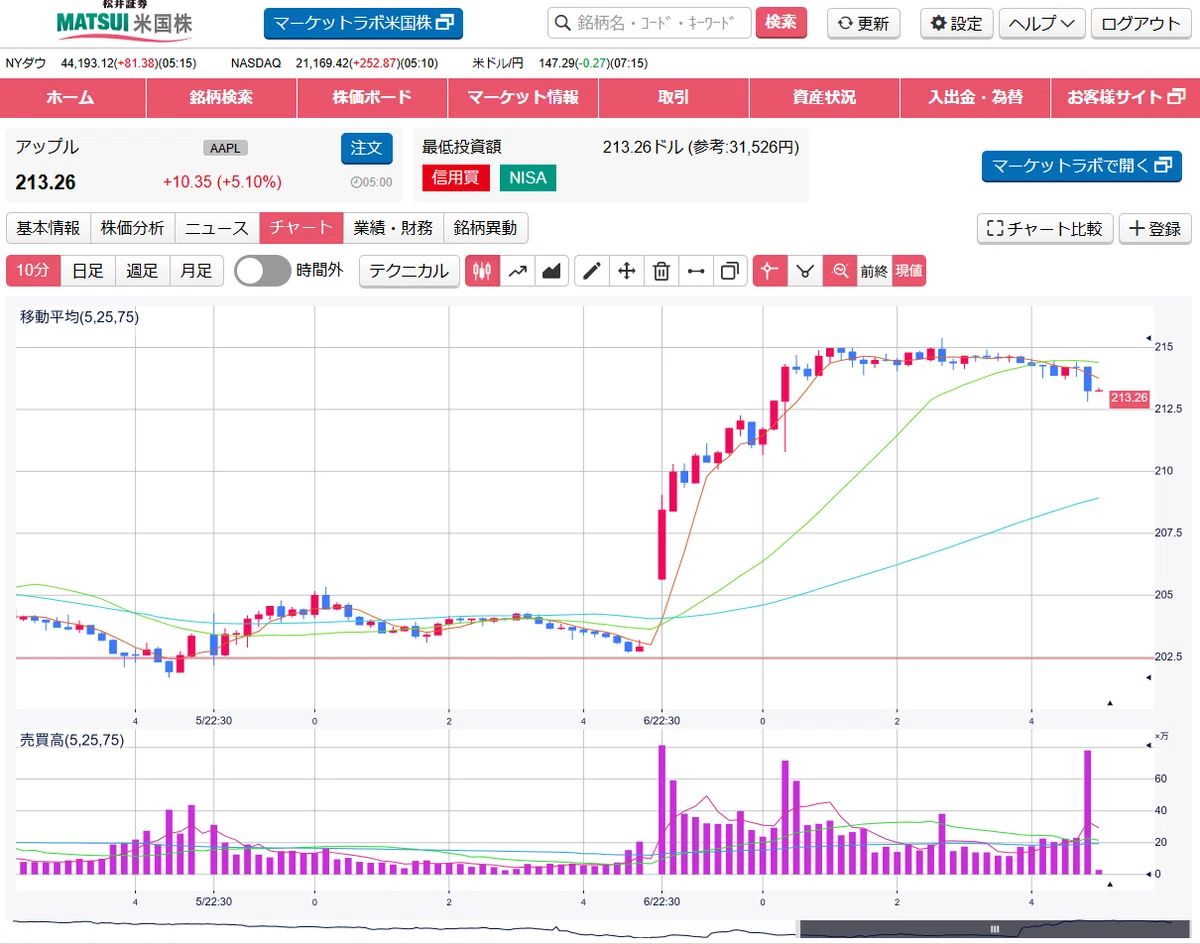The image size is (1200, 944).
Task: Click magnifier icon in search box
Action: pyautogui.click(x=563, y=23)
